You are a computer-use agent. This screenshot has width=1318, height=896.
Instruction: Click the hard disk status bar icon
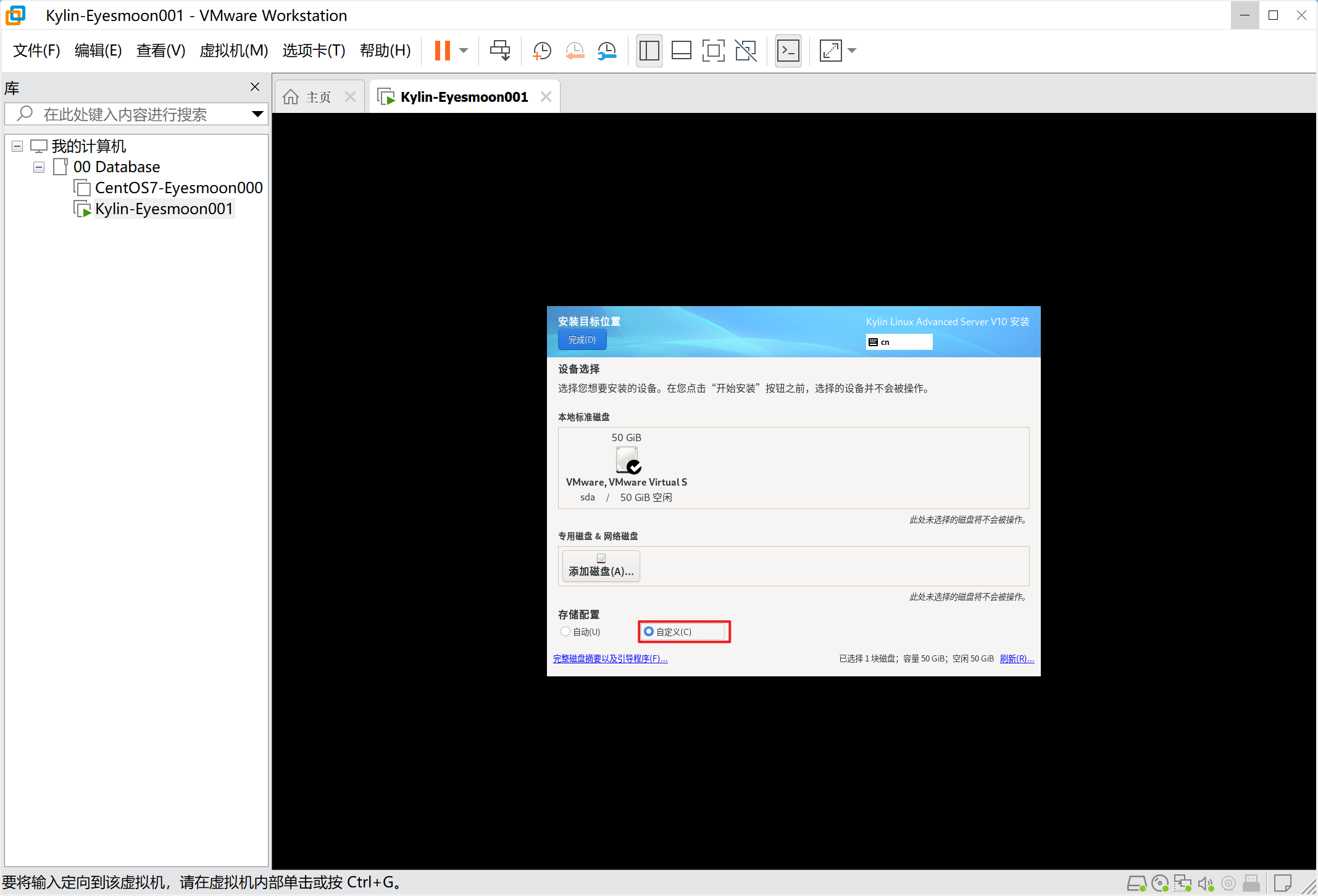[x=1137, y=883]
